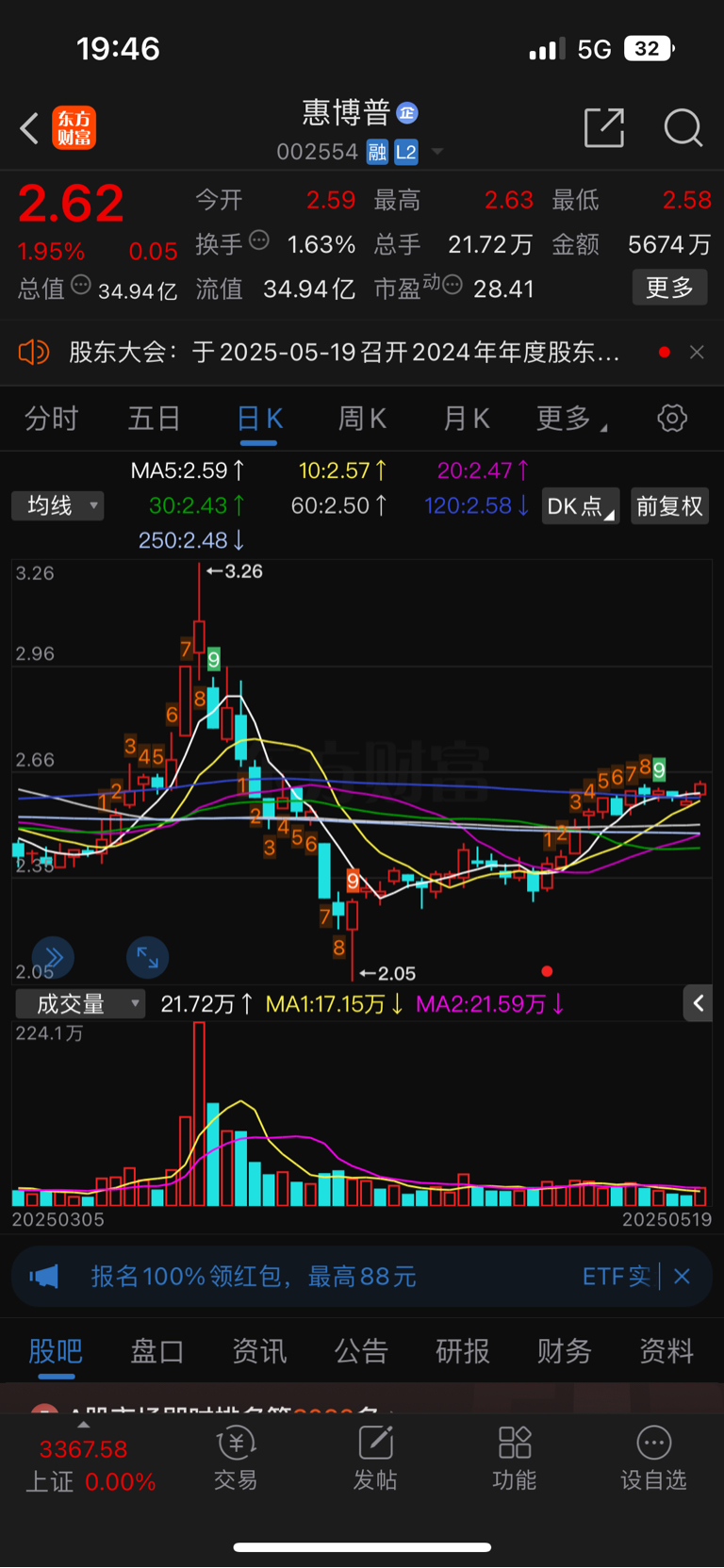
Task: Switch to the 周K chart tab
Action: click(363, 419)
